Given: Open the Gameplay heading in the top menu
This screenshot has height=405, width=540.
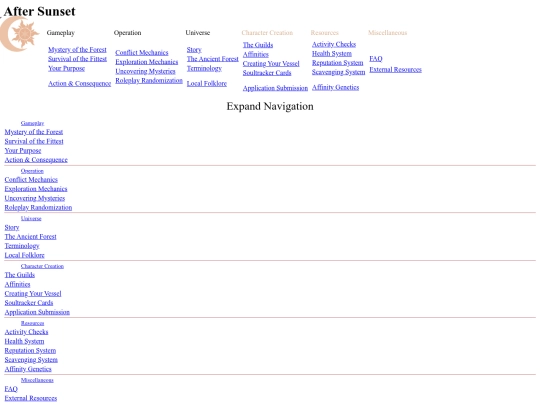Looking at the screenshot, I should 61,33.
